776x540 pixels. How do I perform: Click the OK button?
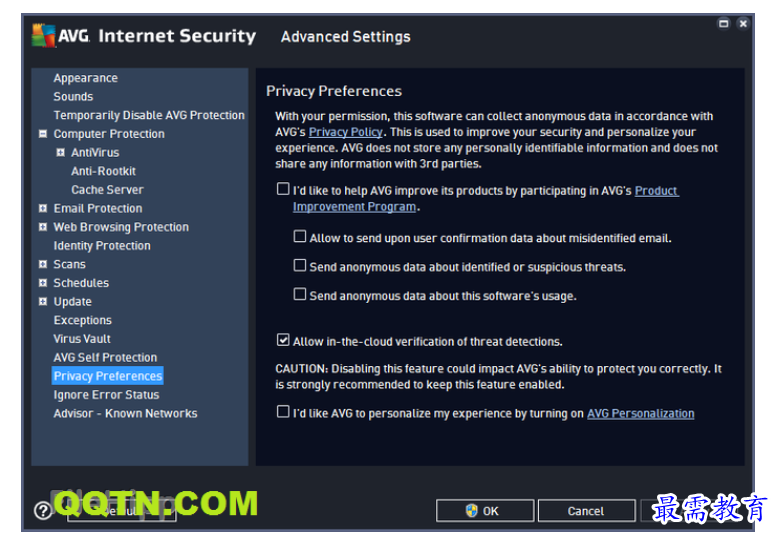click(x=485, y=510)
